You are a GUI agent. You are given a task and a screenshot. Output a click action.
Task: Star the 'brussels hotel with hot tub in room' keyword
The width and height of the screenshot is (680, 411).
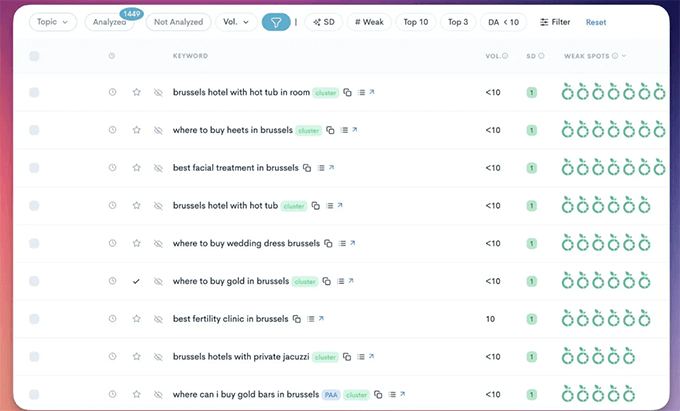[x=137, y=92]
